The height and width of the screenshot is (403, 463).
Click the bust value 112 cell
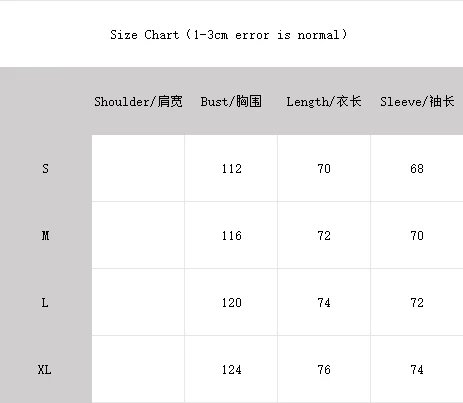pos(231,168)
